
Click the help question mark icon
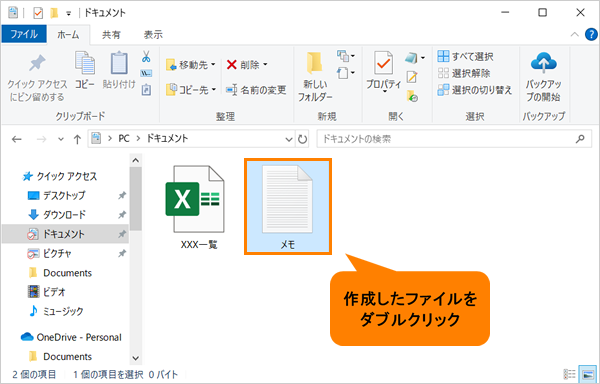point(591,34)
